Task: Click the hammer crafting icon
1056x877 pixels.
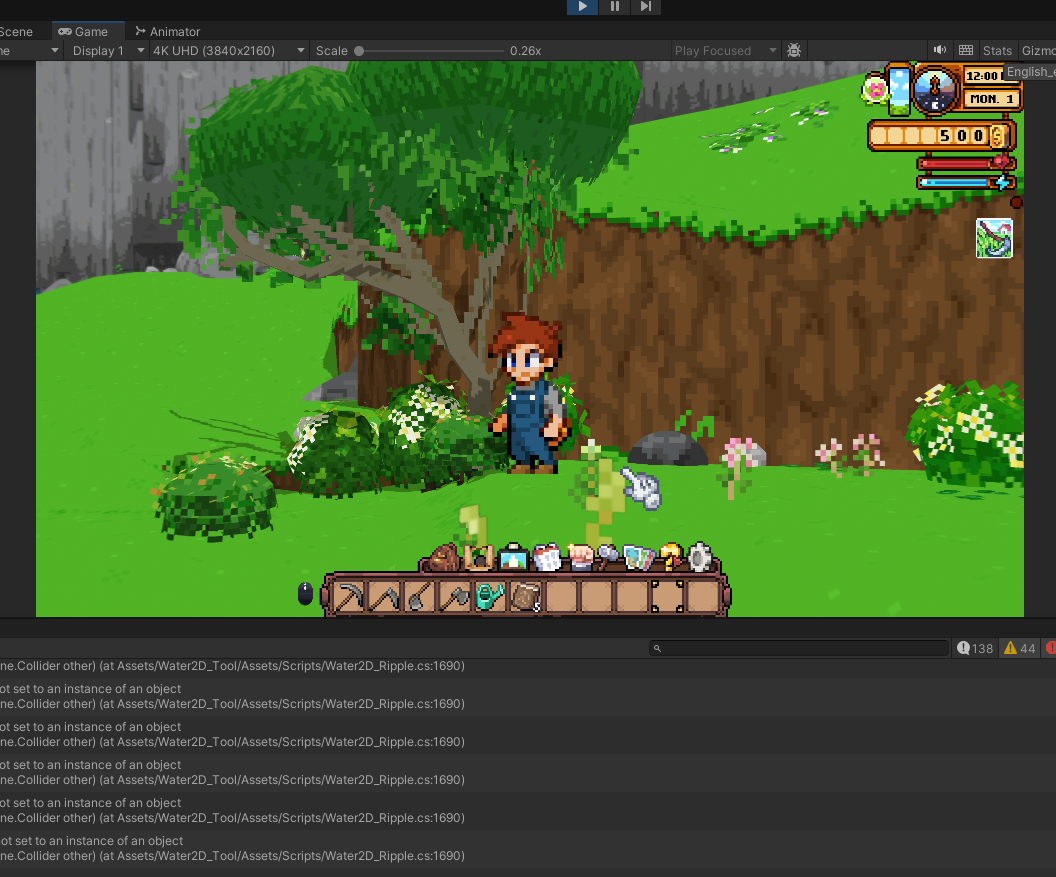Action: point(606,556)
